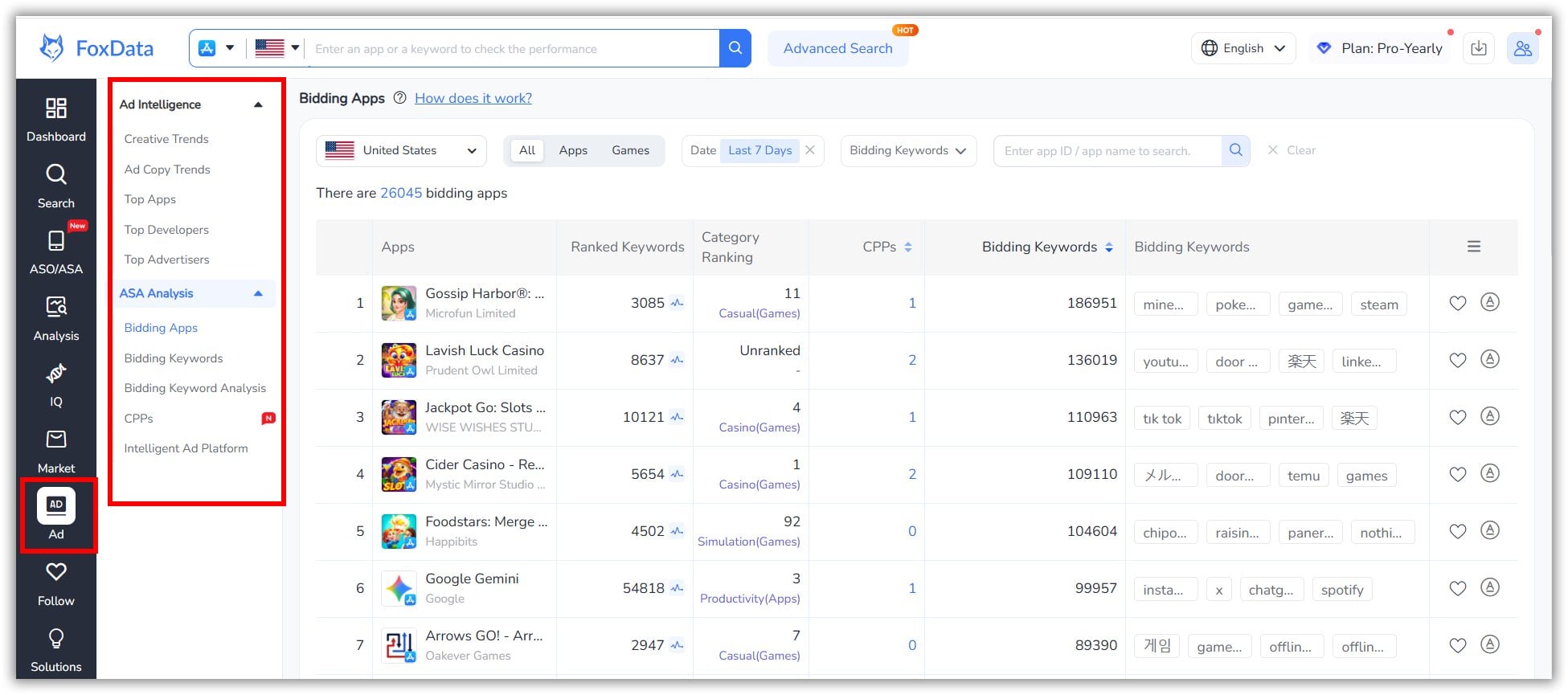Click the Google Gemini app thumbnail
1568x695 pixels.
coord(399,588)
